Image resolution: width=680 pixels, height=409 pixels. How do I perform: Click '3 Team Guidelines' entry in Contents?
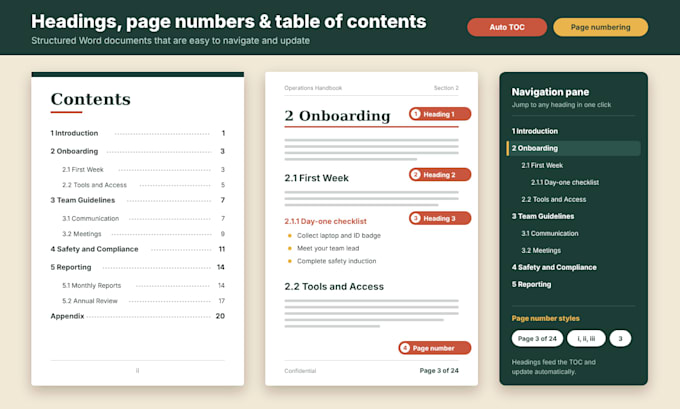click(137, 200)
